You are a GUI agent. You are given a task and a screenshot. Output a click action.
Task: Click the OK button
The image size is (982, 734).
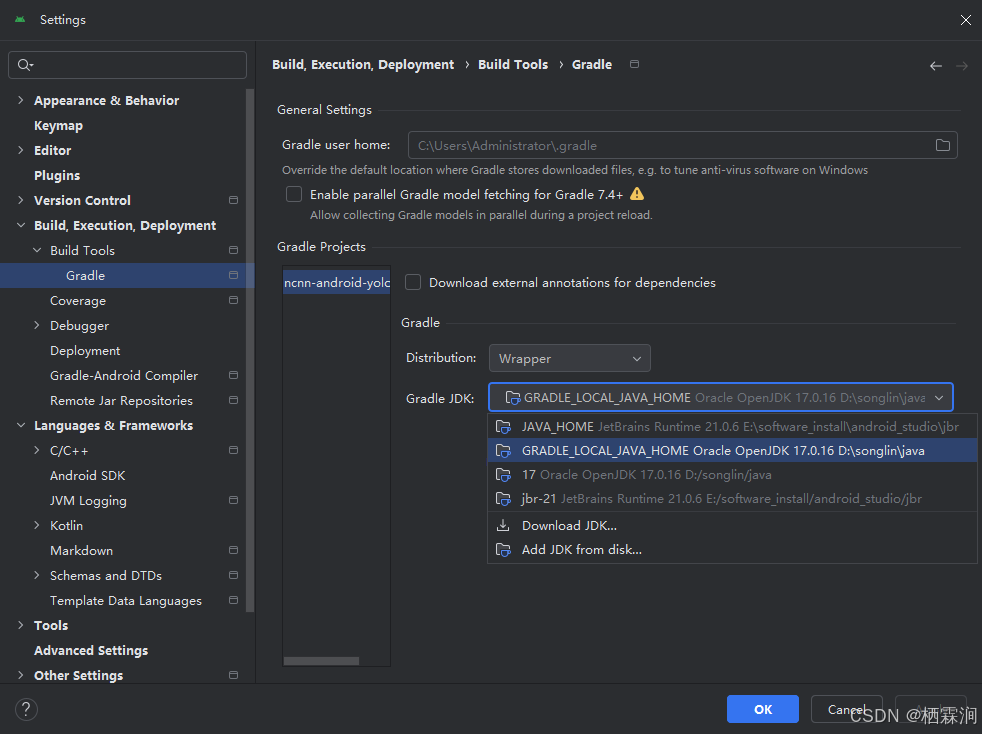763,709
